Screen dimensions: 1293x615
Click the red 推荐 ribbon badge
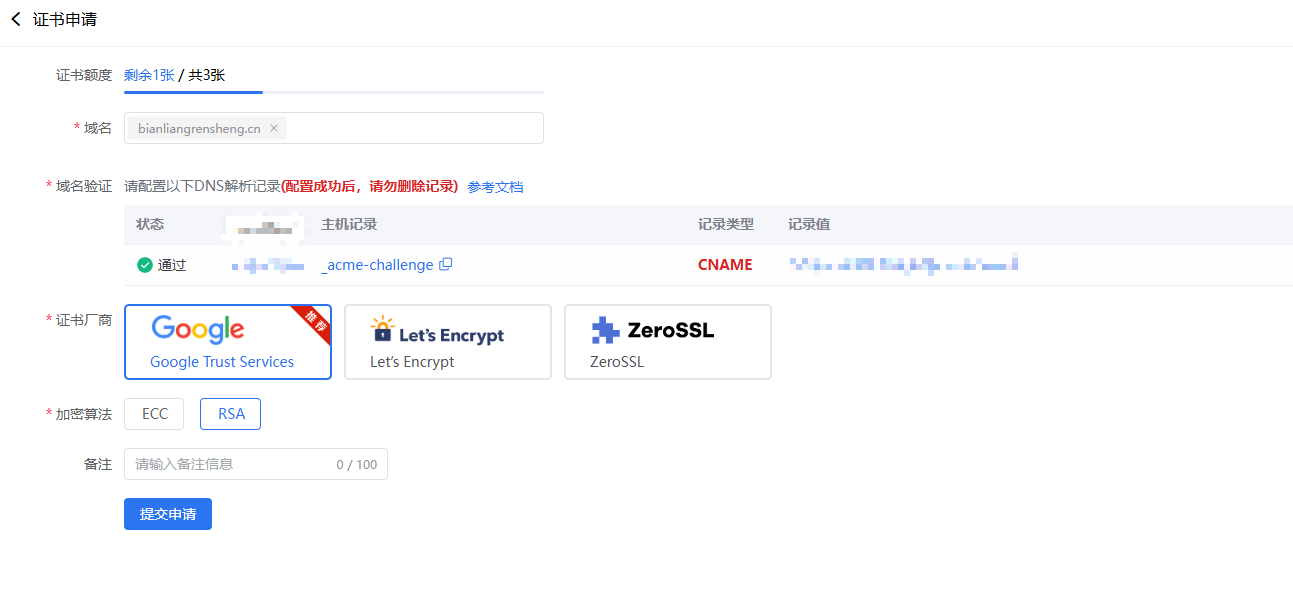pos(314,321)
